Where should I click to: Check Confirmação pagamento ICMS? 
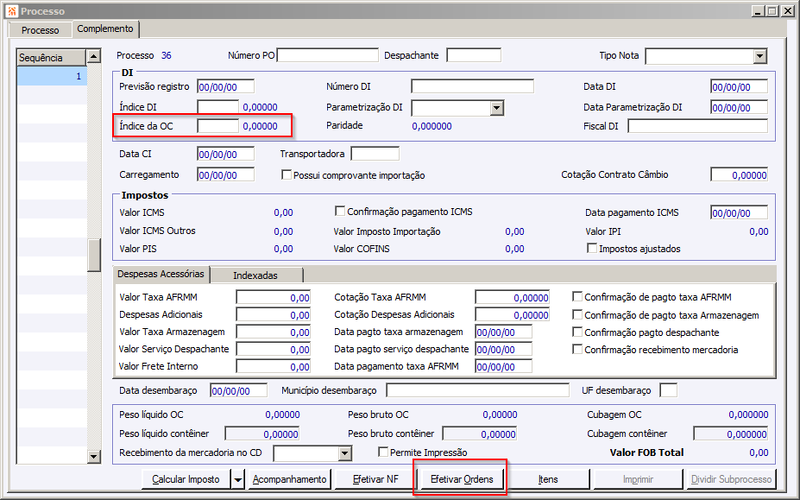coord(340,211)
